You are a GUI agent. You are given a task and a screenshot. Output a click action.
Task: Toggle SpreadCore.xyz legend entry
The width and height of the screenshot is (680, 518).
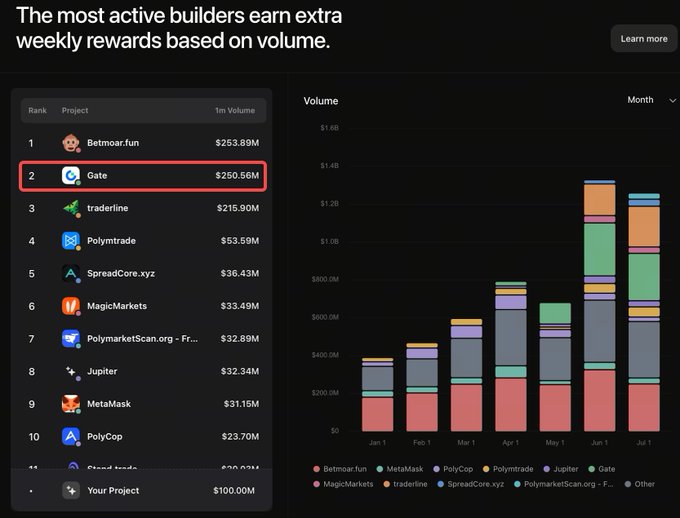click(x=471, y=484)
